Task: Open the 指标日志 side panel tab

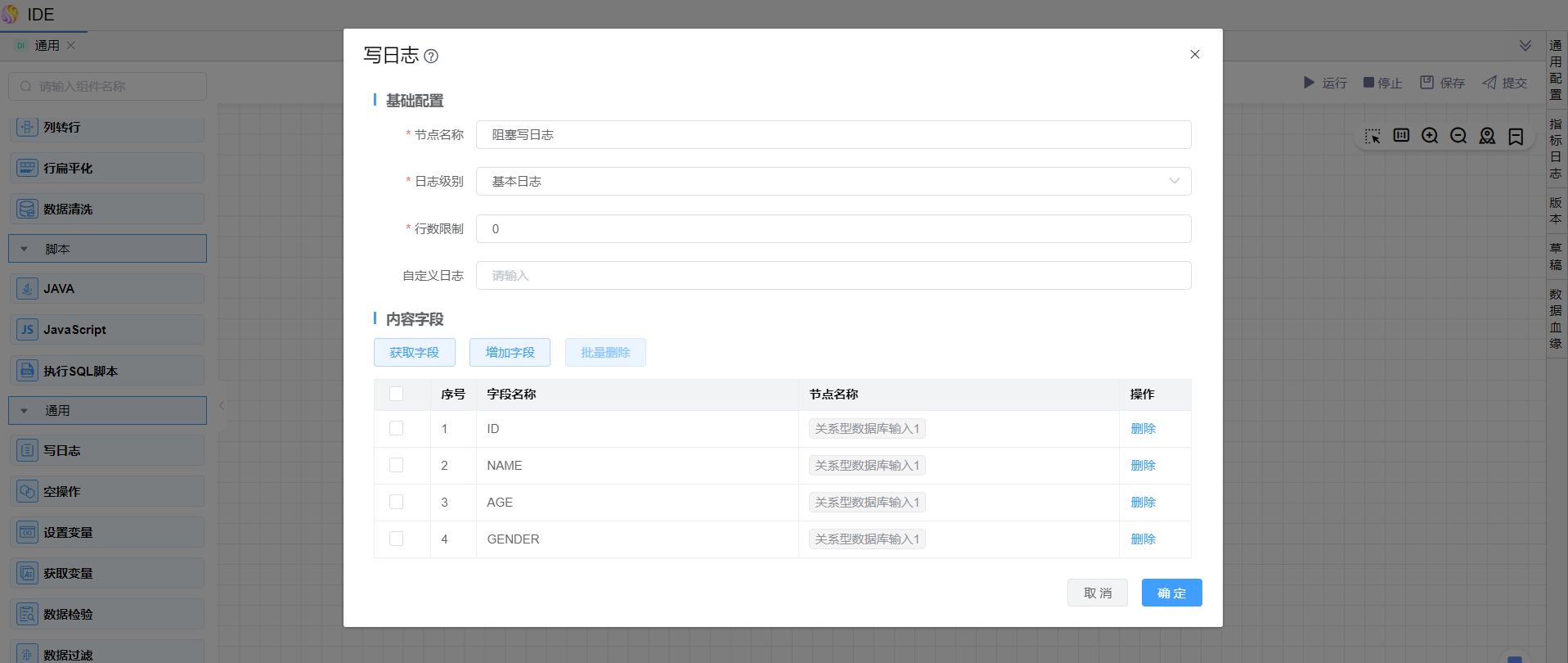Action: (x=1555, y=148)
